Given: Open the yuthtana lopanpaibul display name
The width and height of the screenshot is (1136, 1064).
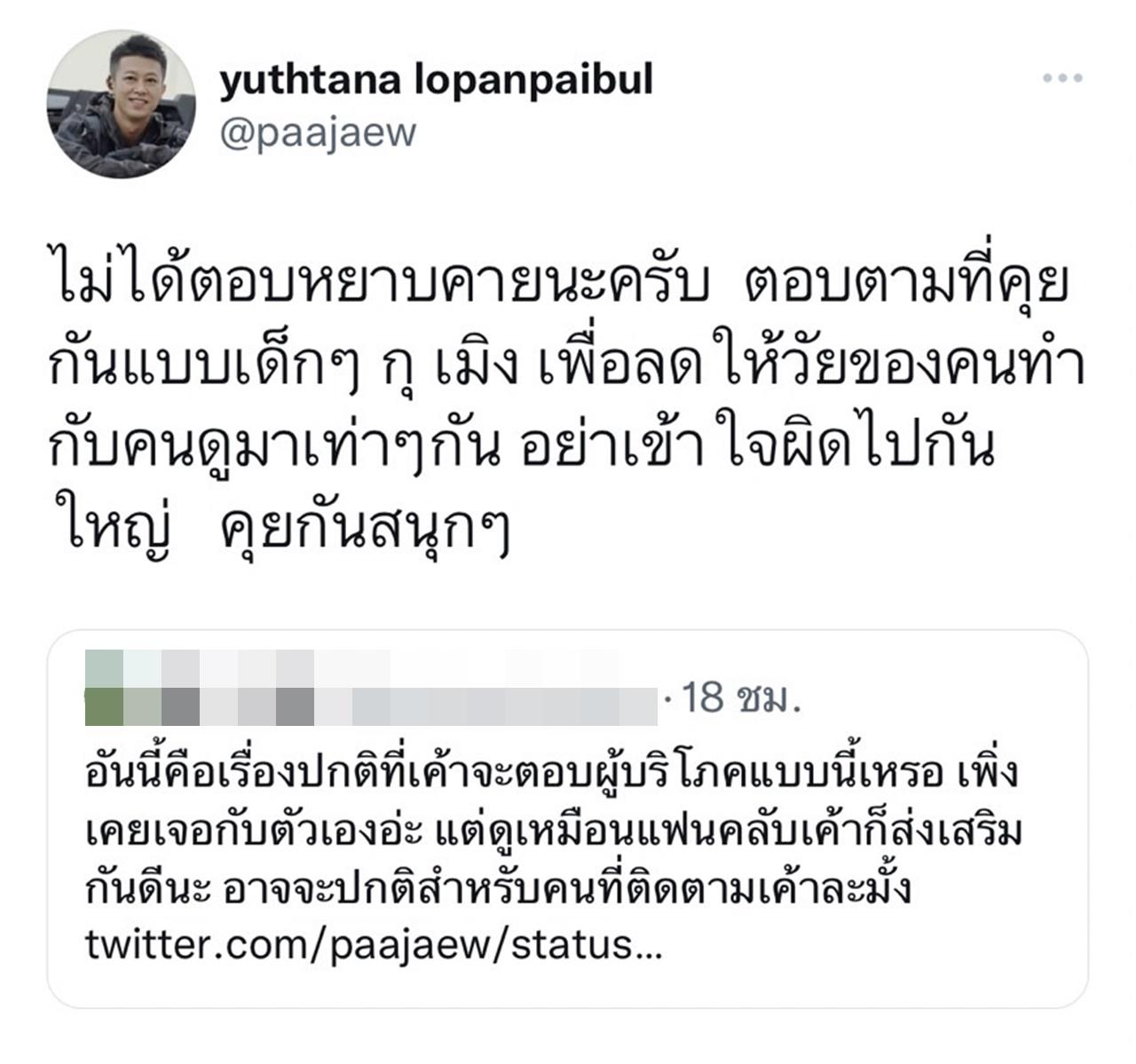Looking at the screenshot, I should (x=436, y=80).
